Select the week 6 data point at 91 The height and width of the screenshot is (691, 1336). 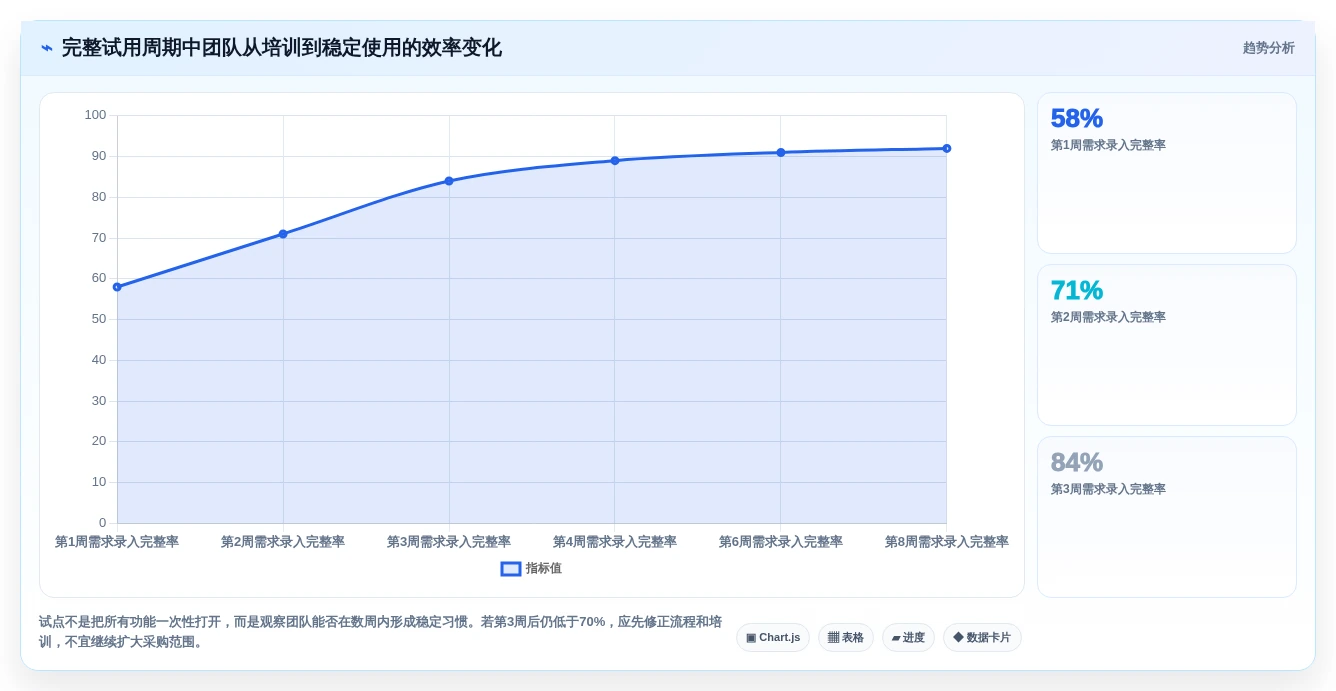[781, 152]
